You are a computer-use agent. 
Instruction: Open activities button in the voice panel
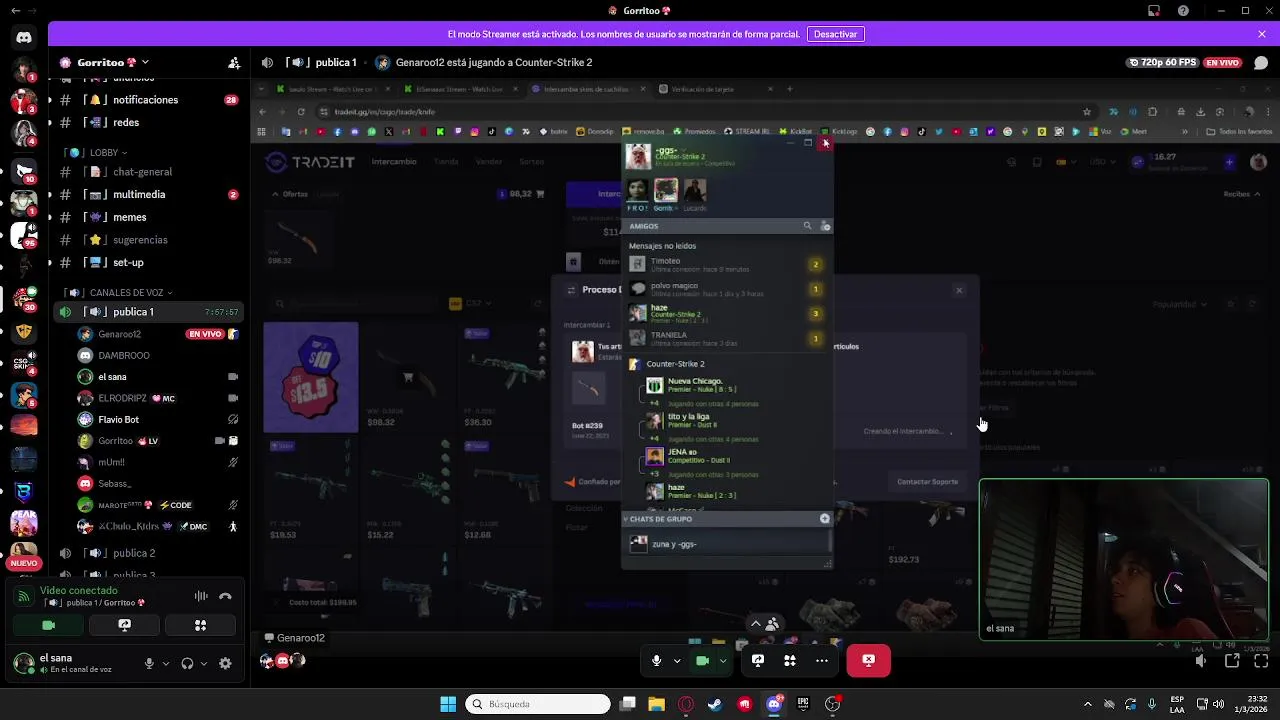[x=200, y=625]
